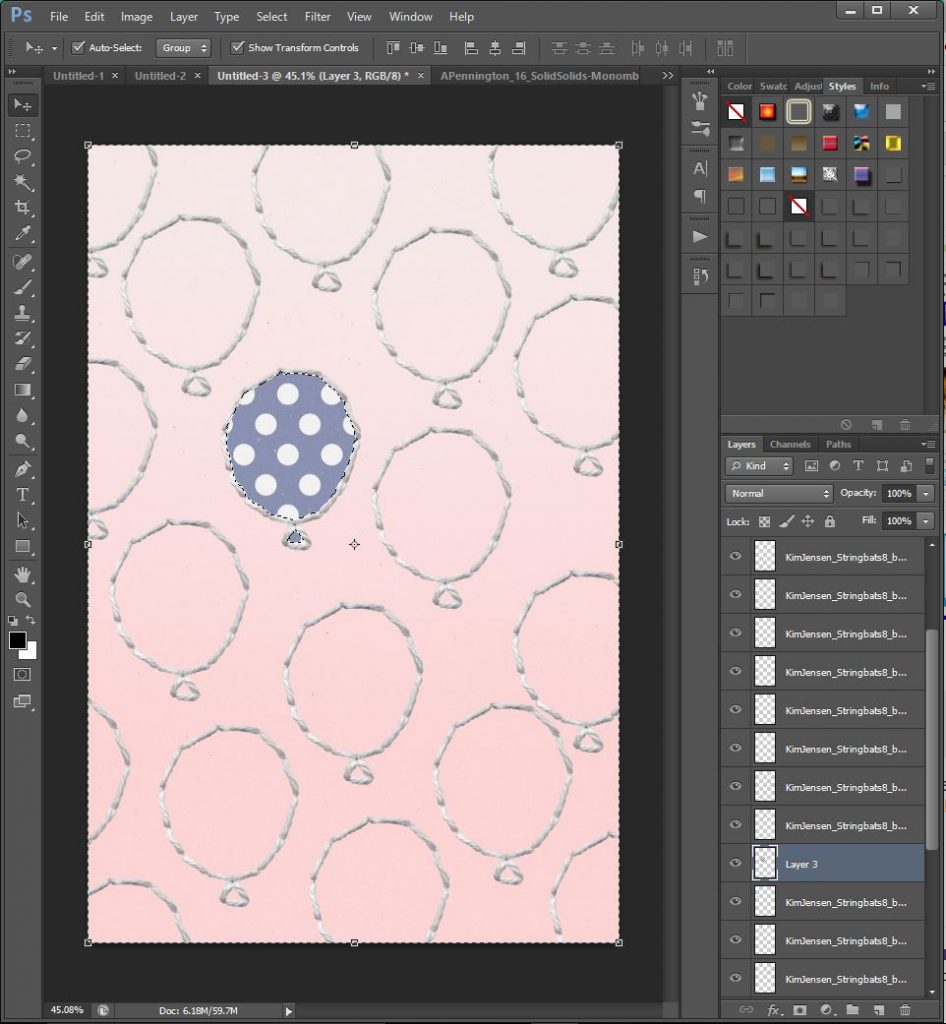Viewport: 946px width, 1024px height.
Task: Select the Crop tool
Action: 22,208
